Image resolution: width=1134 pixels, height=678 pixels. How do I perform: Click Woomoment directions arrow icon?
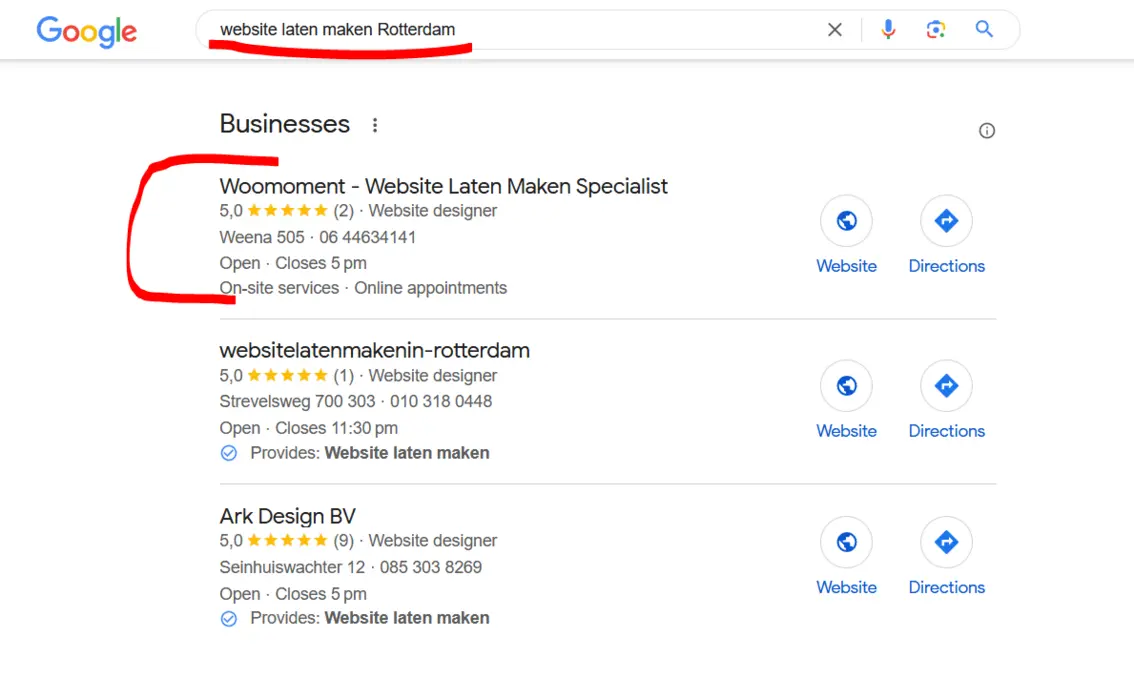point(946,221)
